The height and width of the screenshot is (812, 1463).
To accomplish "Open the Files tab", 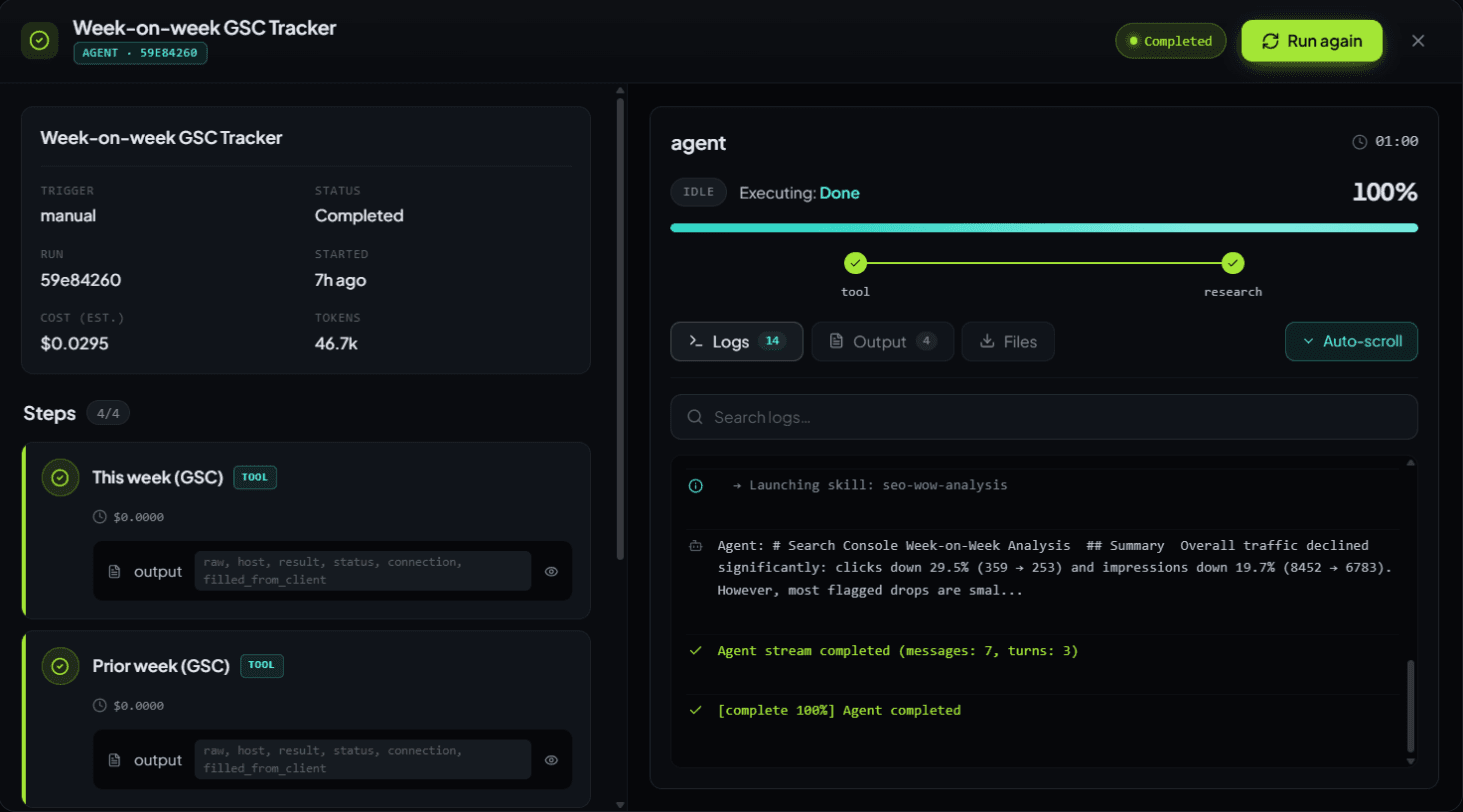I will (1008, 341).
